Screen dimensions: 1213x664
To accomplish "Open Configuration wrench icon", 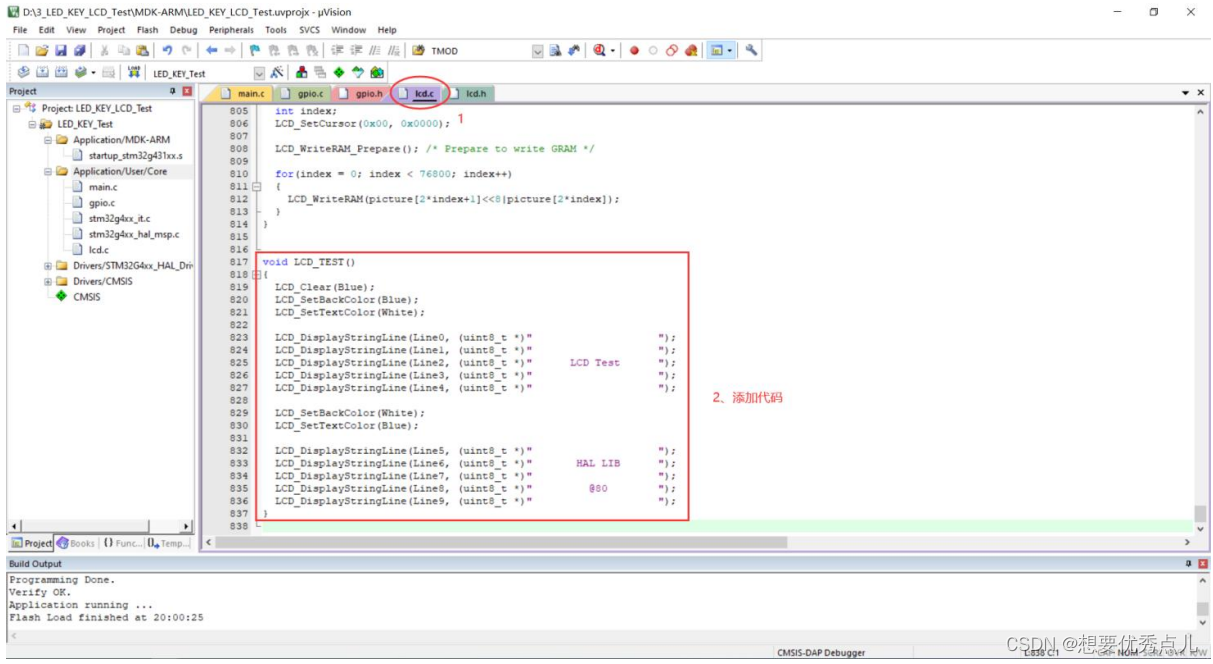I will 751,50.
